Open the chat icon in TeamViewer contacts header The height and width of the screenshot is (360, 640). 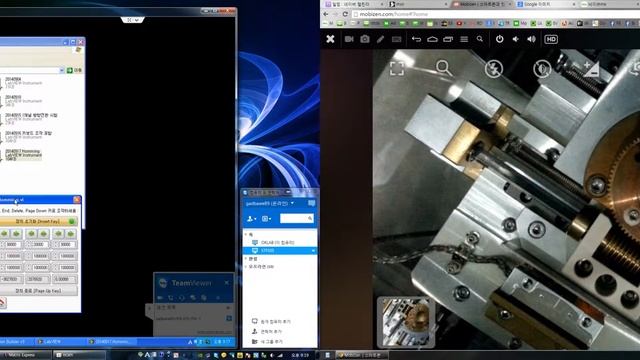[x=311, y=203]
